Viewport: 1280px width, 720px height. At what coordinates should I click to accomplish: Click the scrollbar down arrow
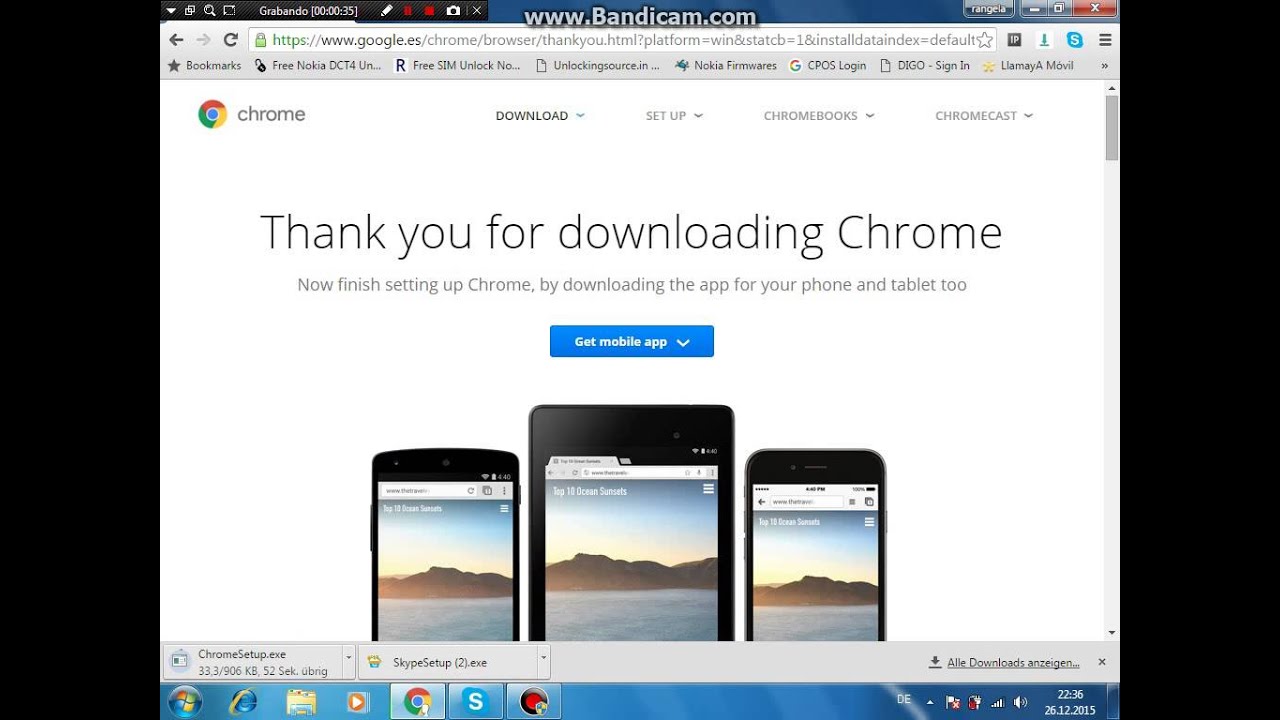1112,633
